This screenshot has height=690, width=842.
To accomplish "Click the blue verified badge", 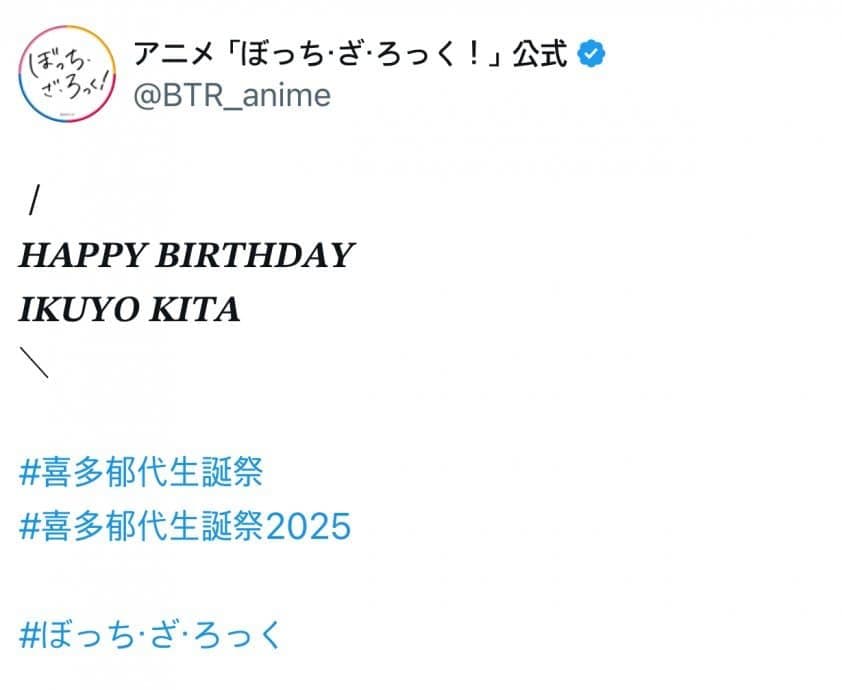I will pos(593,54).
